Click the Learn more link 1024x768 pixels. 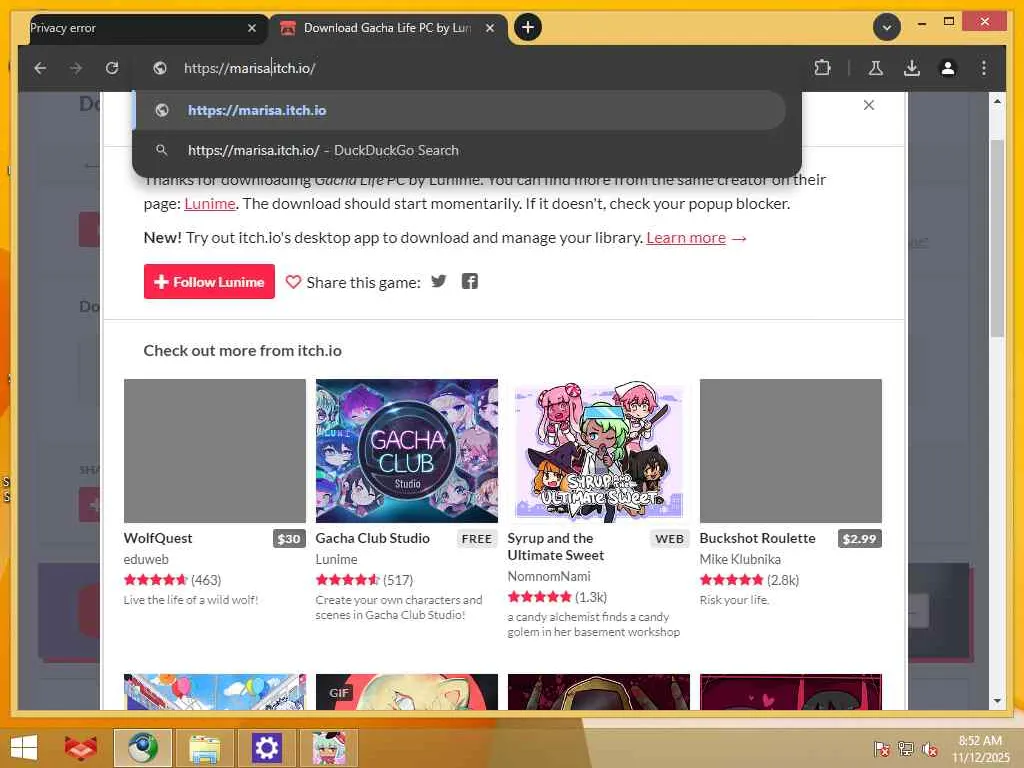[686, 238]
